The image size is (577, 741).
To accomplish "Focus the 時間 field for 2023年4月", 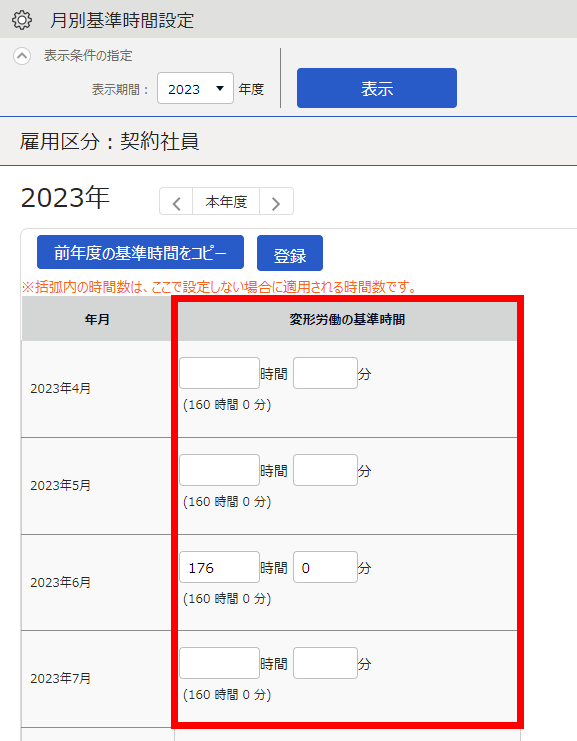I will [219, 373].
